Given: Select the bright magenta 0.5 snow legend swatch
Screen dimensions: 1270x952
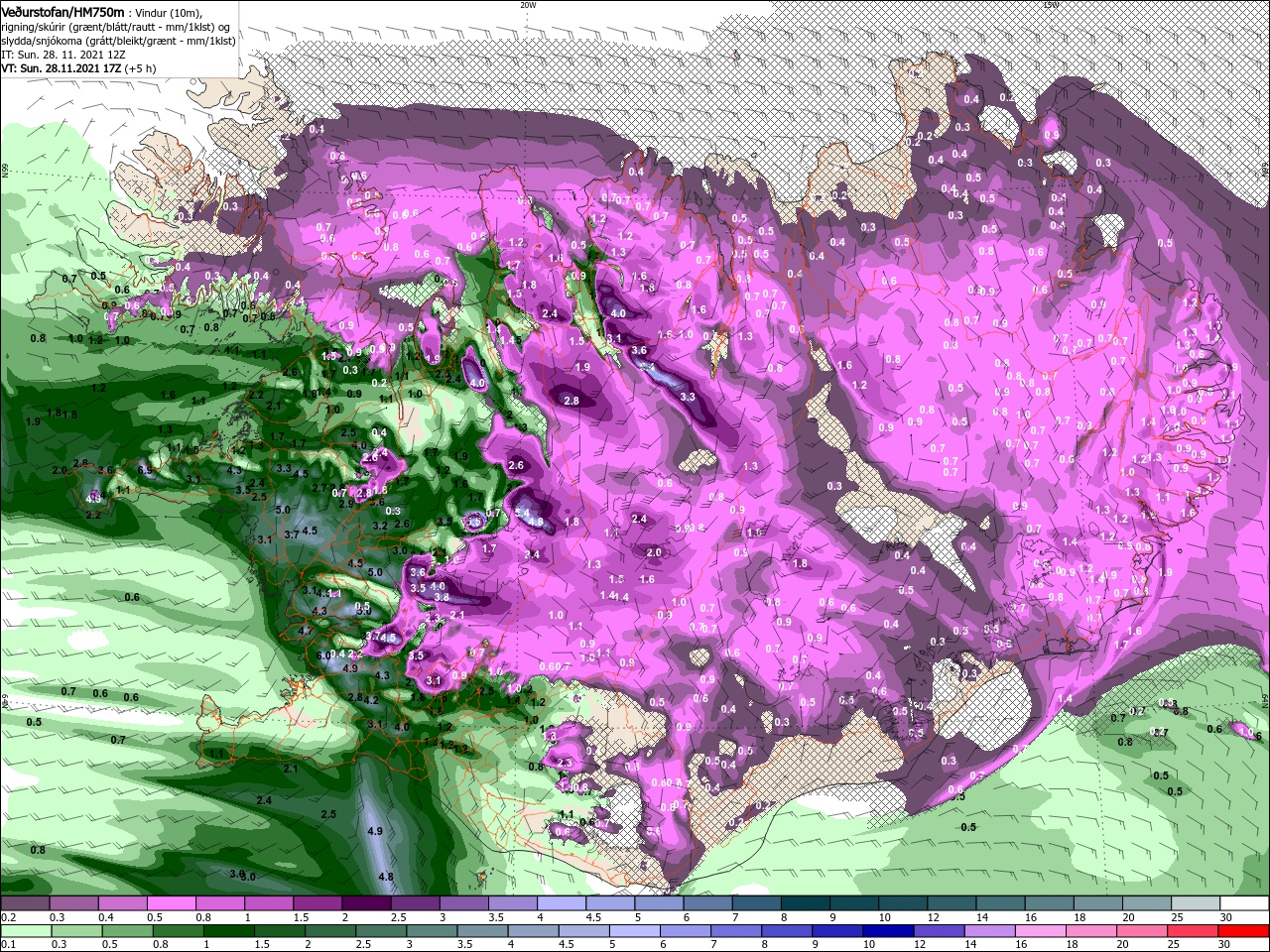Looking at the screenshot, I should [171, 903].
